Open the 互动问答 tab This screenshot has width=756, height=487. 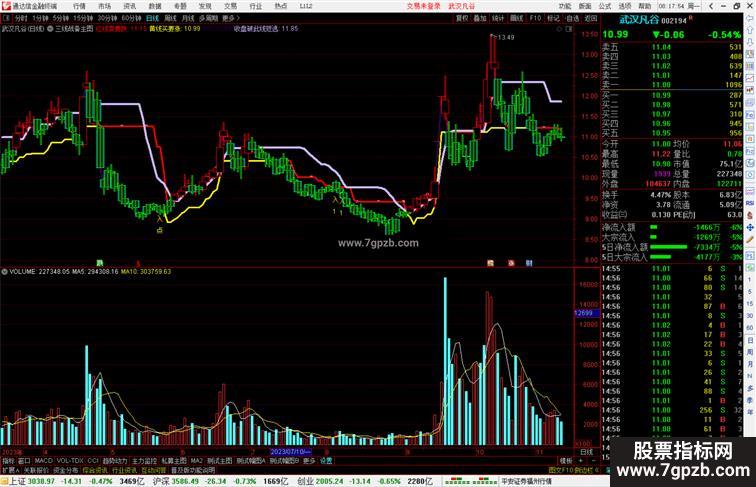[x=154, y=470]
